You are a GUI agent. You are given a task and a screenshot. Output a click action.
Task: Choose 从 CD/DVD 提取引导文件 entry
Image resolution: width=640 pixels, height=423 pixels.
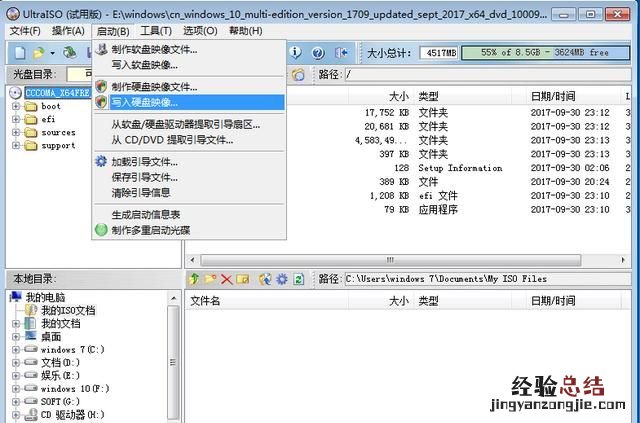(172, 140)
